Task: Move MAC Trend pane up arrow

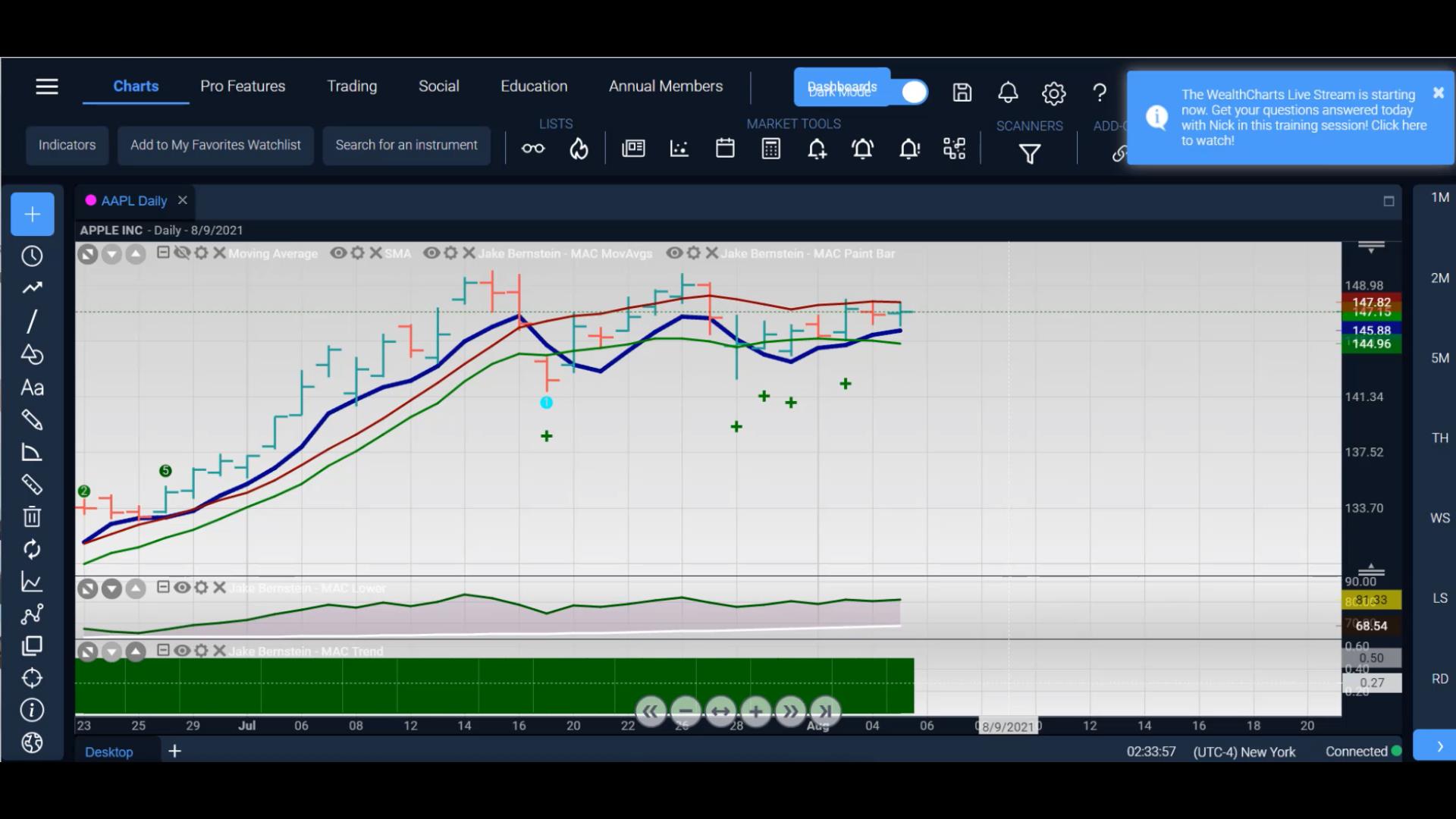Action: [136, 651]
